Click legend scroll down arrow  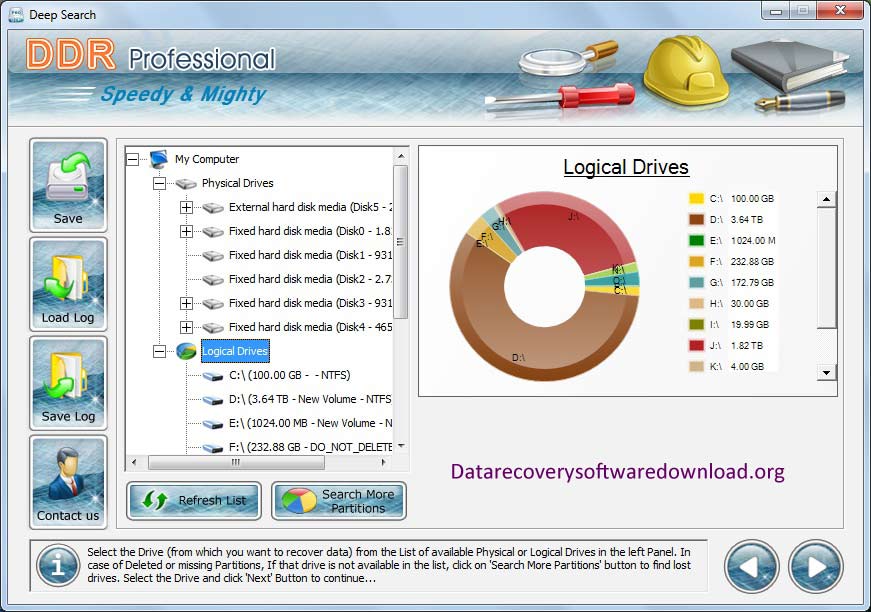click(x=827, y=373)
